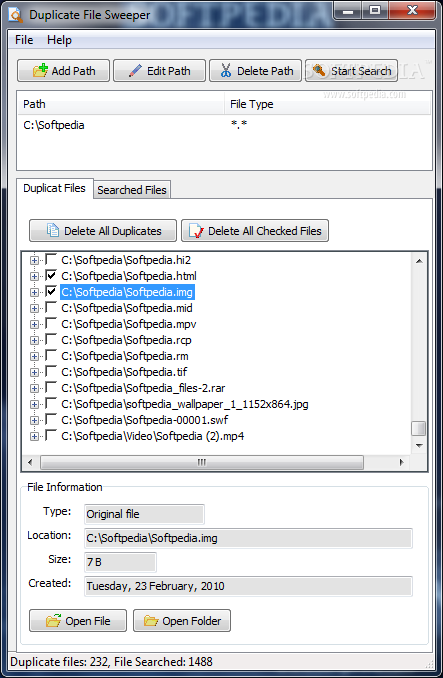Viewport: 443px width, 678px height.
Task: Minimize the Duplicate File Sweeper window
Action: (x=347, y=12)
